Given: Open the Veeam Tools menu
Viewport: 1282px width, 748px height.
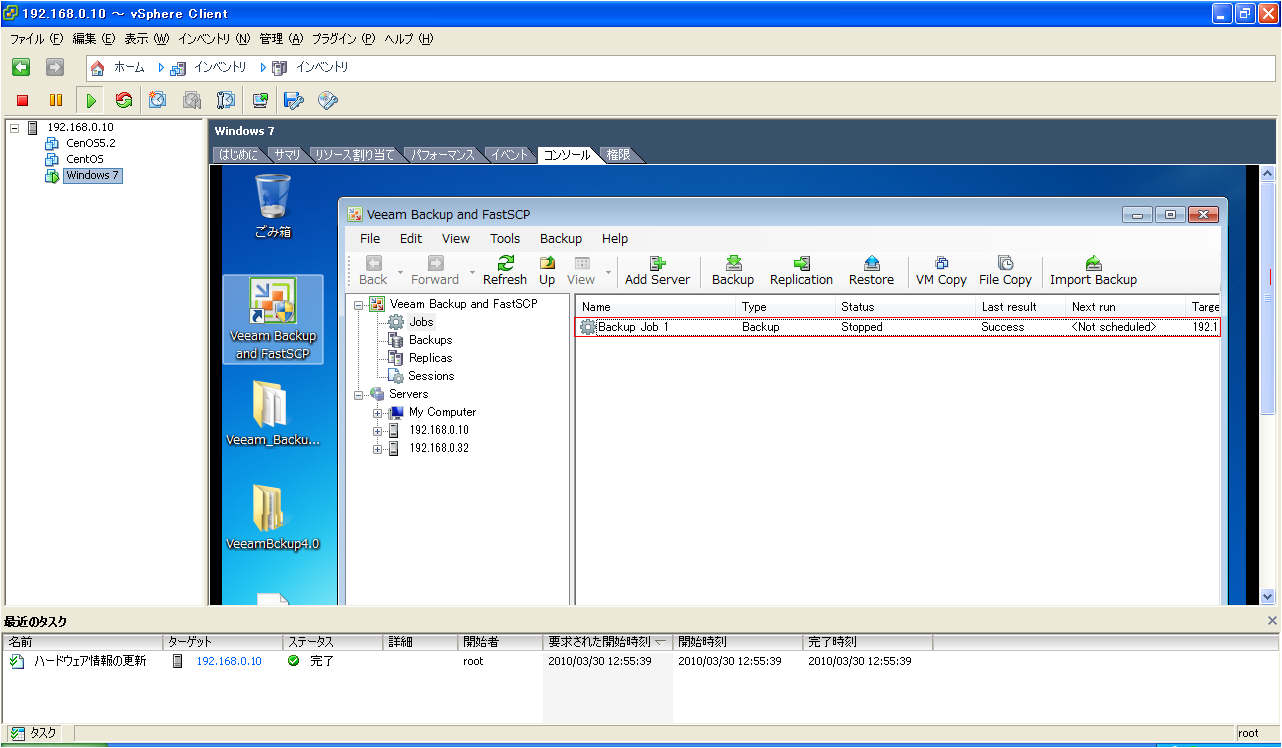Looking at the screenshot, I should click(505, 238).
